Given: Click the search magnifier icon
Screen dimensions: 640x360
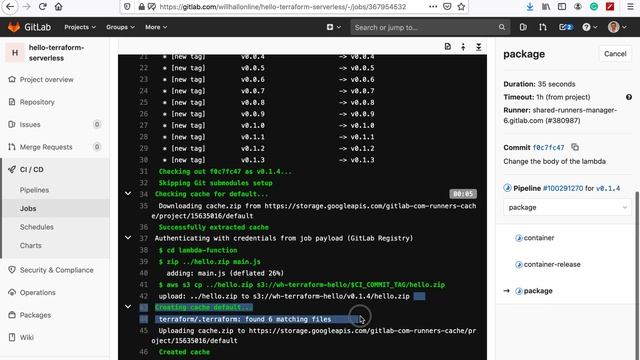Looking at the screenshot, I should pyautogui.click(x=502, y=27).
